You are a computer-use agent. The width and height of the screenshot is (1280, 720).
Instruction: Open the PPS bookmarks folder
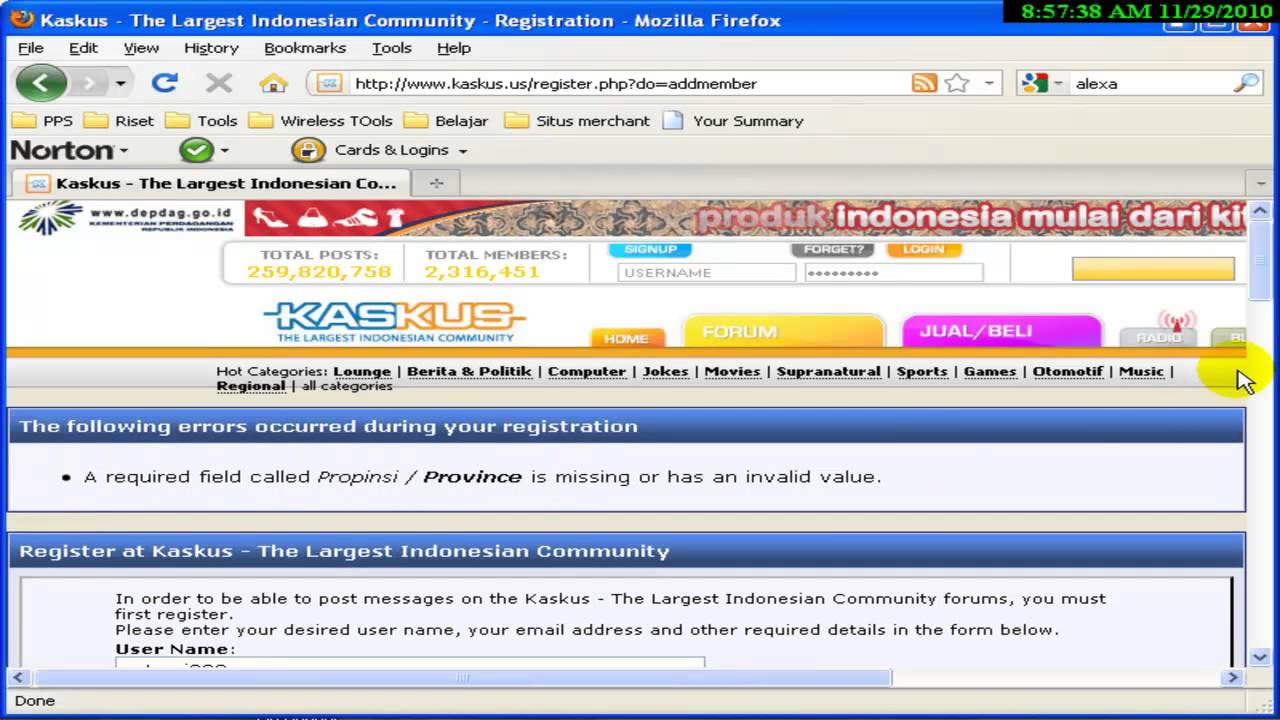click(43, 121)
